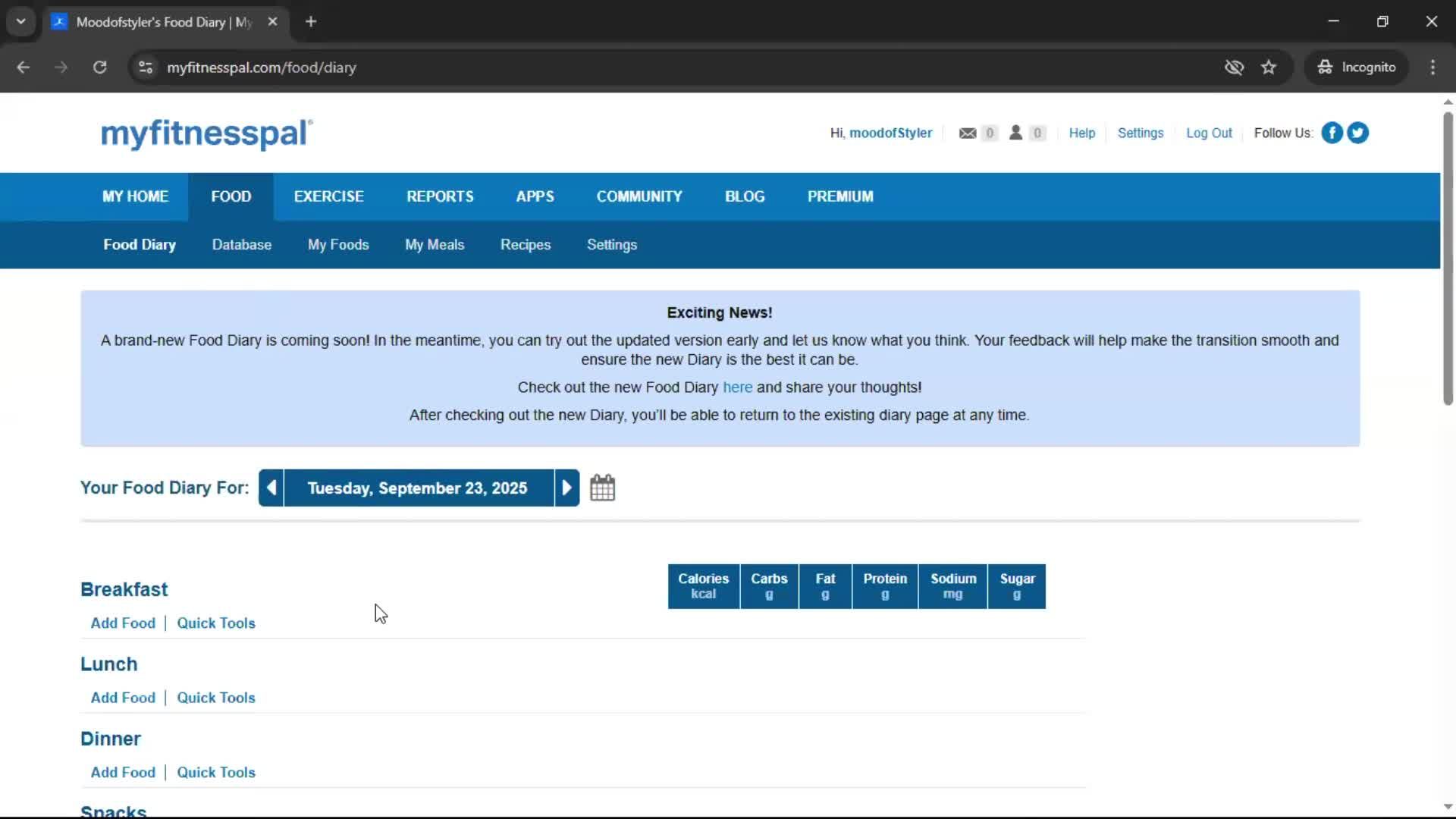Screen dimensions: 1456x819
Task: Add Food to Lunch
Action: [x=123, y=698]
